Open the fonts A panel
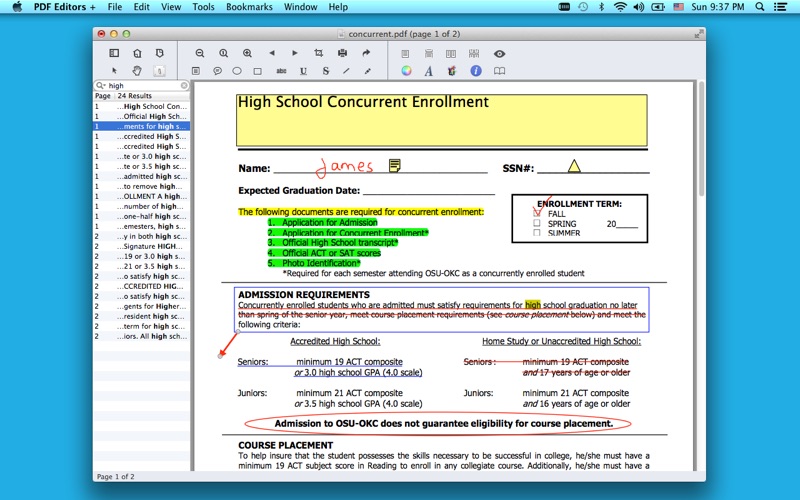Screen dimensions: 800x500 [x=429, y=71]
